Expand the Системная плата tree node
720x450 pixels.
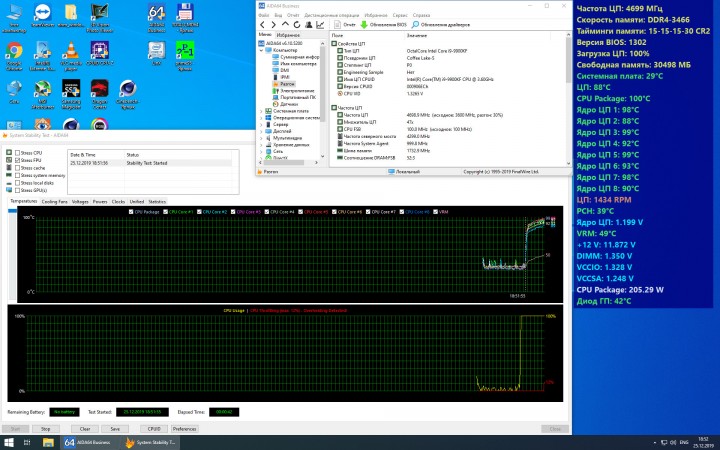point(261,111)
